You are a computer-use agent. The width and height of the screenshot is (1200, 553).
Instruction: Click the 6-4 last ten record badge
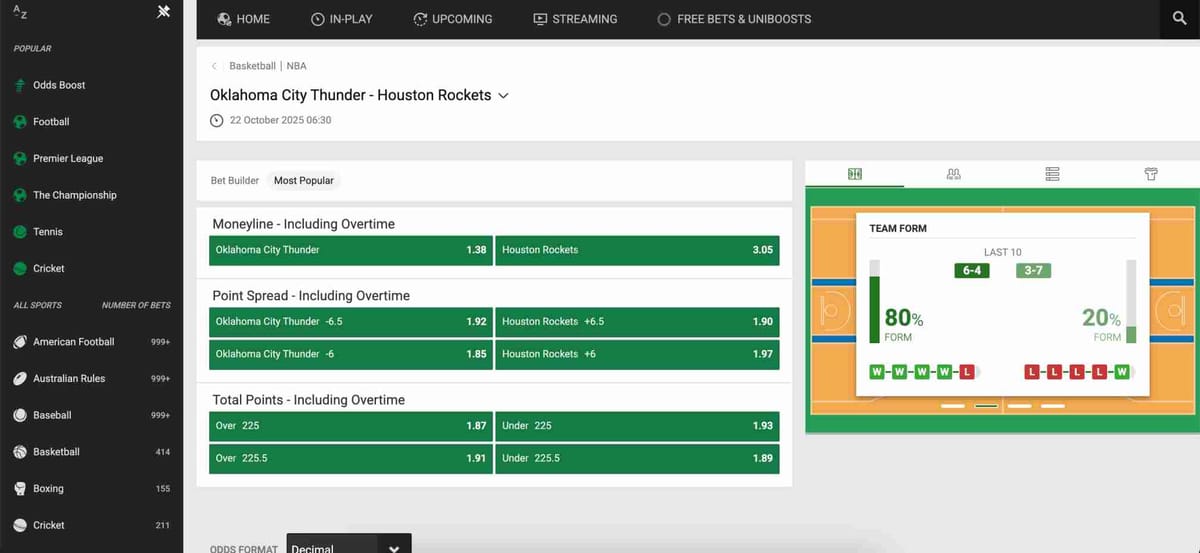pyautogui.click(x=971, y=270)
